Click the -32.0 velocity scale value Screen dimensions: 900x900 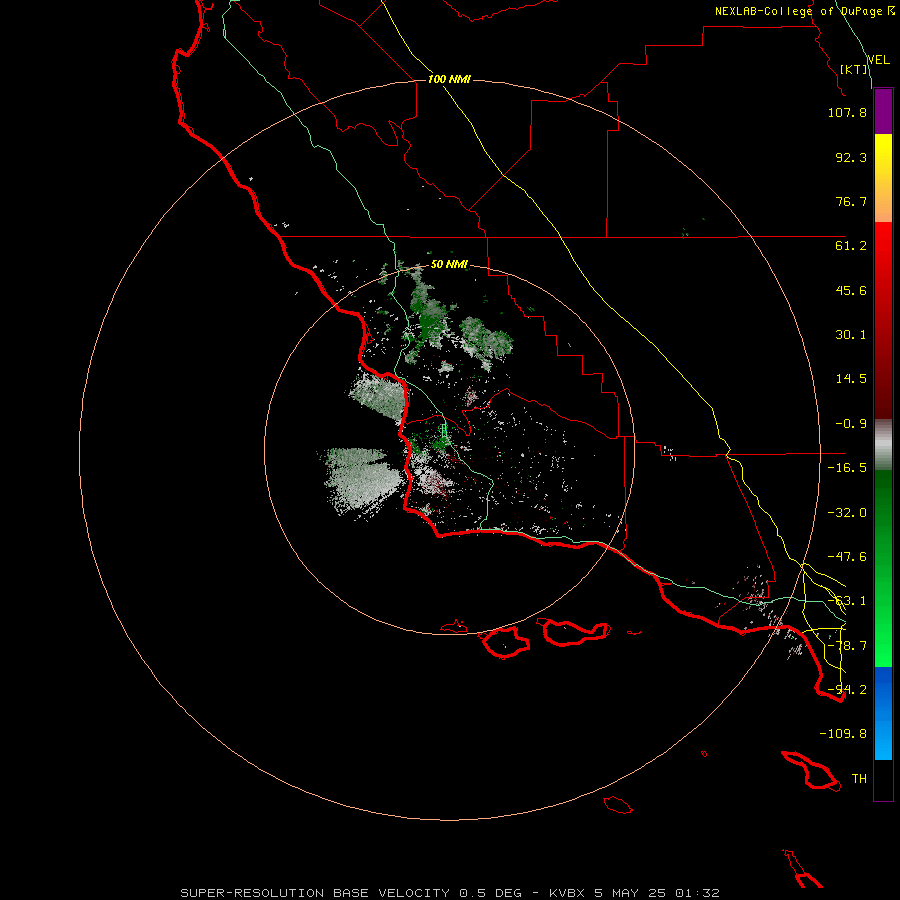pos(847,513)
